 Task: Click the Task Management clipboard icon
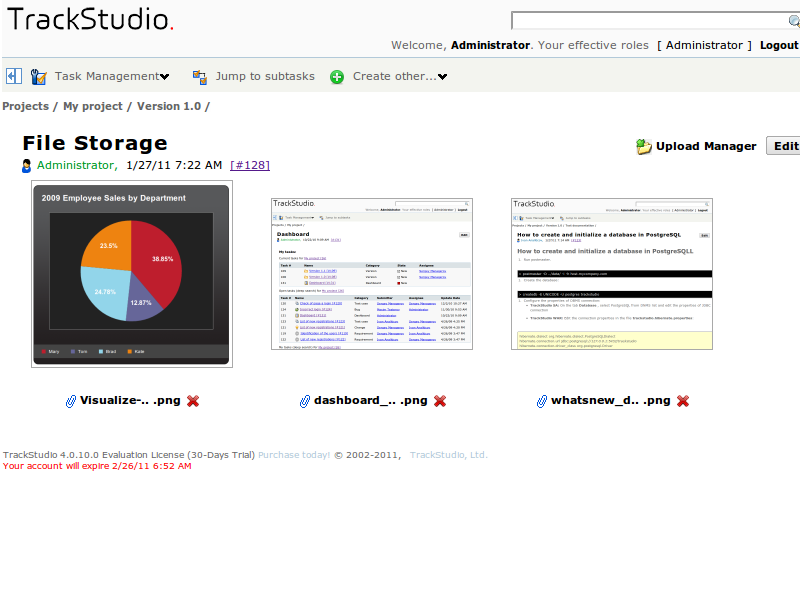click(x=38, y=77)
